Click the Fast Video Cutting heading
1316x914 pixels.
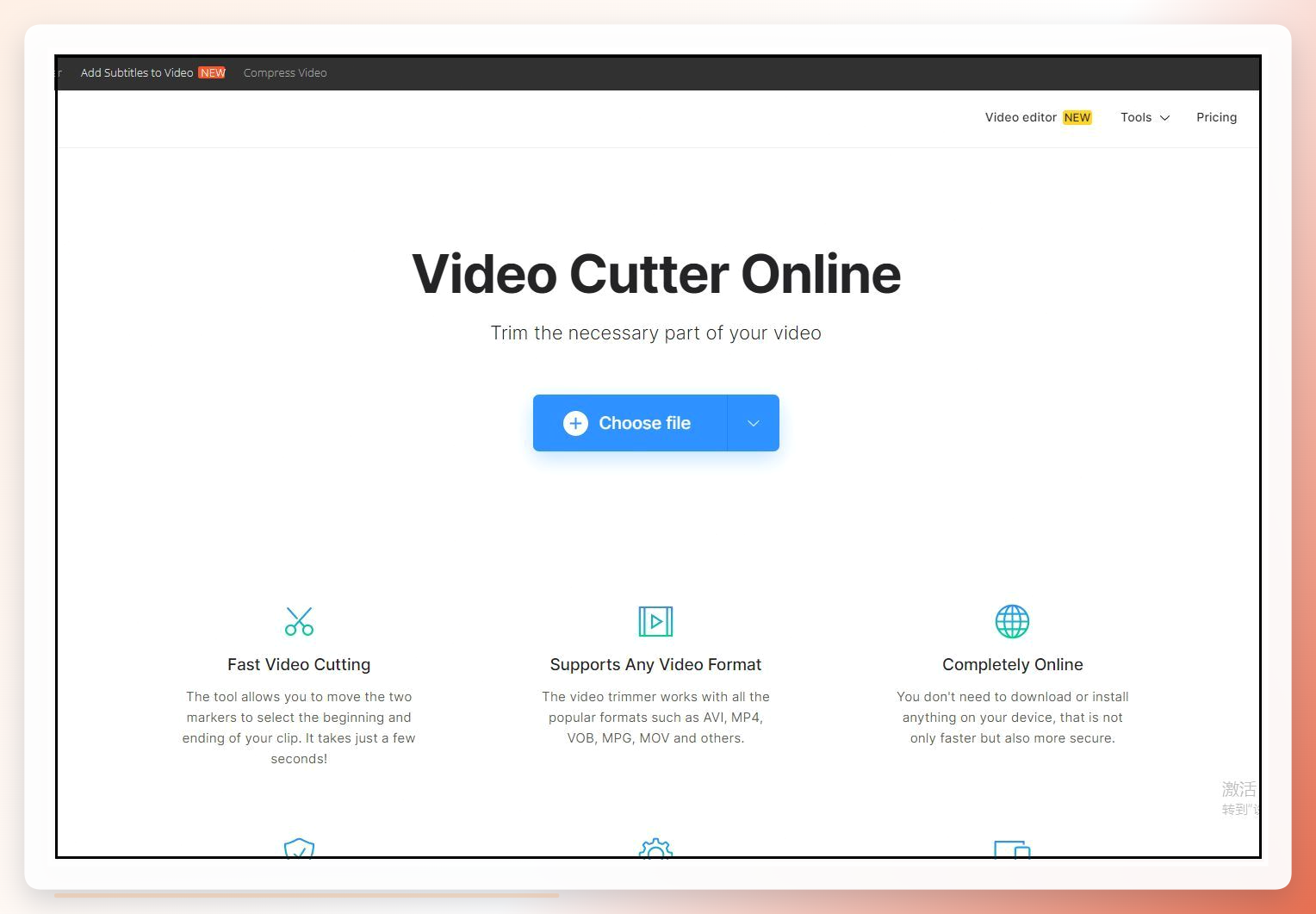tap(299, 664)
